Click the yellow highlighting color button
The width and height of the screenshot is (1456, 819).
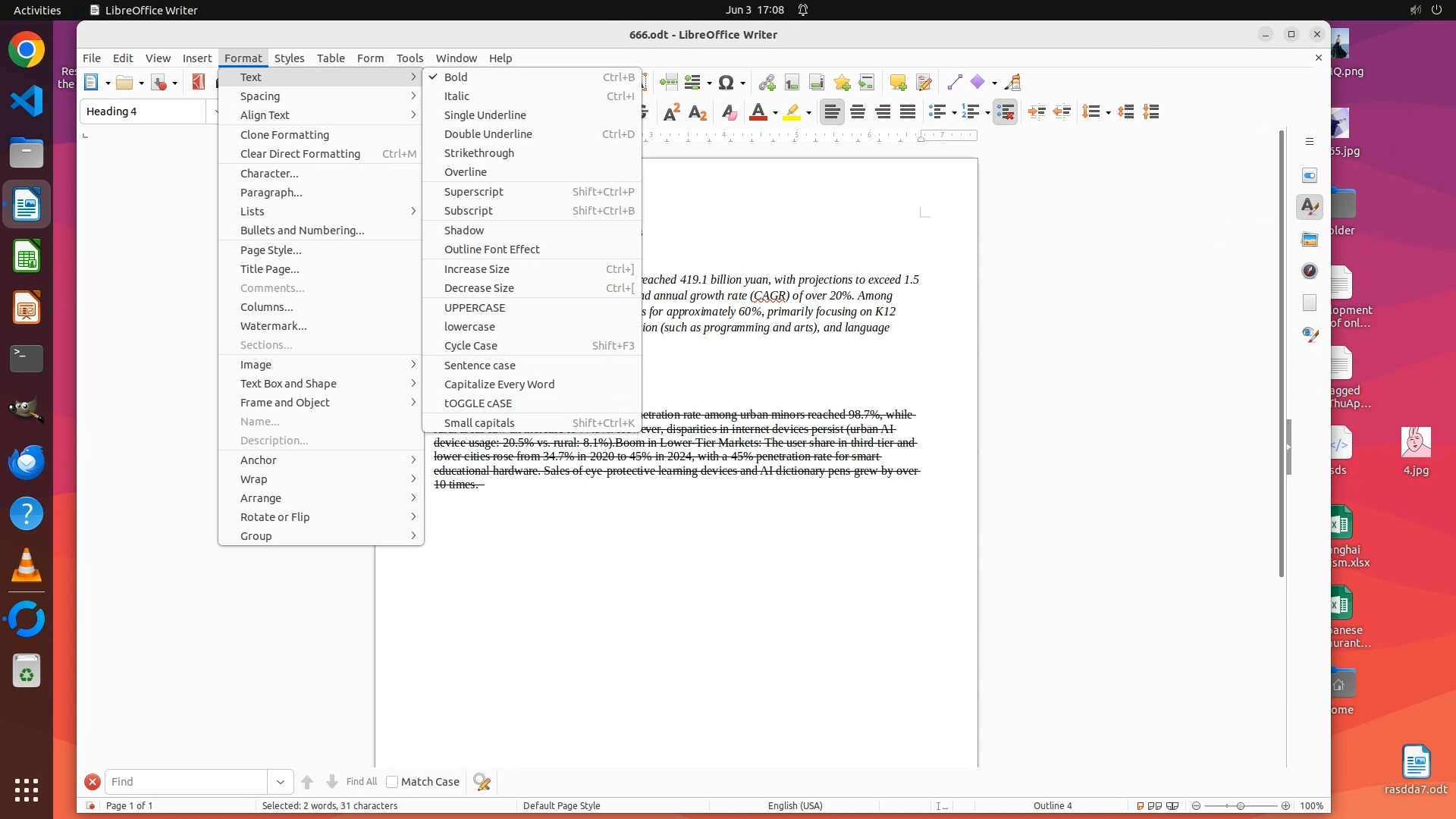coord(792,112)
